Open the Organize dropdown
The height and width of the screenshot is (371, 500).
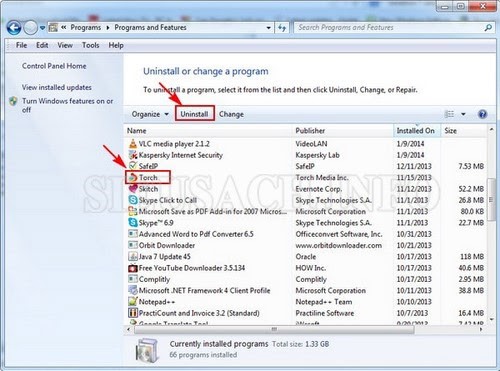(150, 114)
